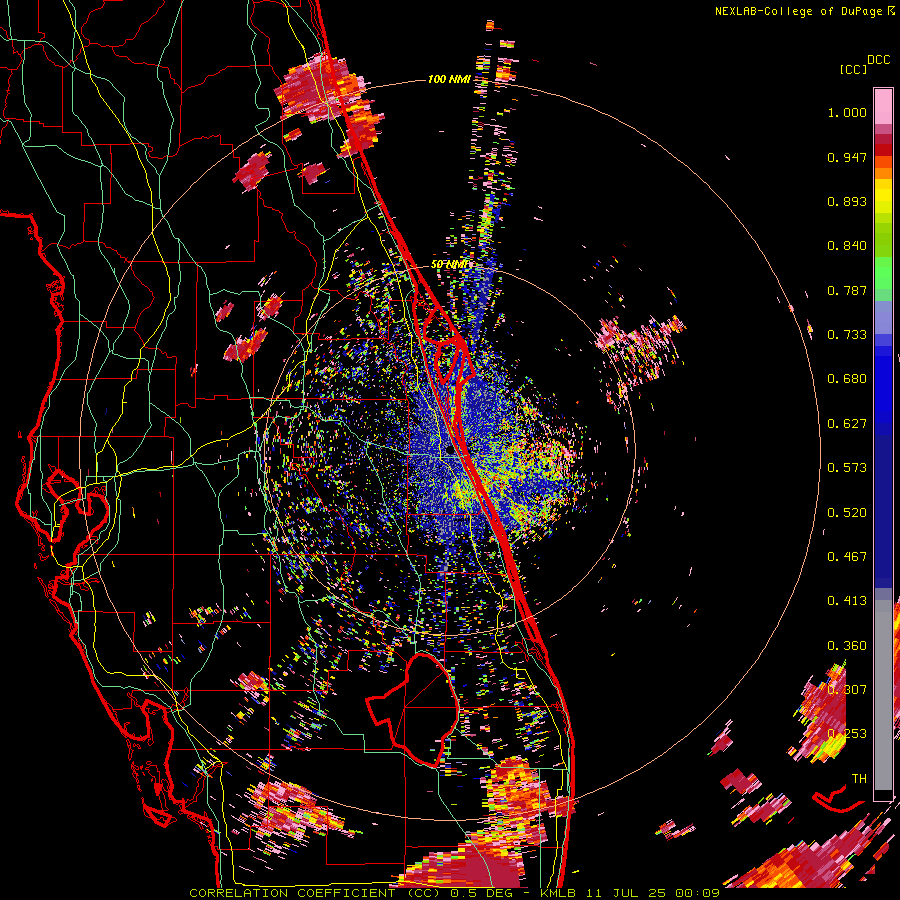Image resolution: width=900 pixels, height=900 pixels.
Task: Click the 0.360 scale value
Action: [x=847, y=646]
